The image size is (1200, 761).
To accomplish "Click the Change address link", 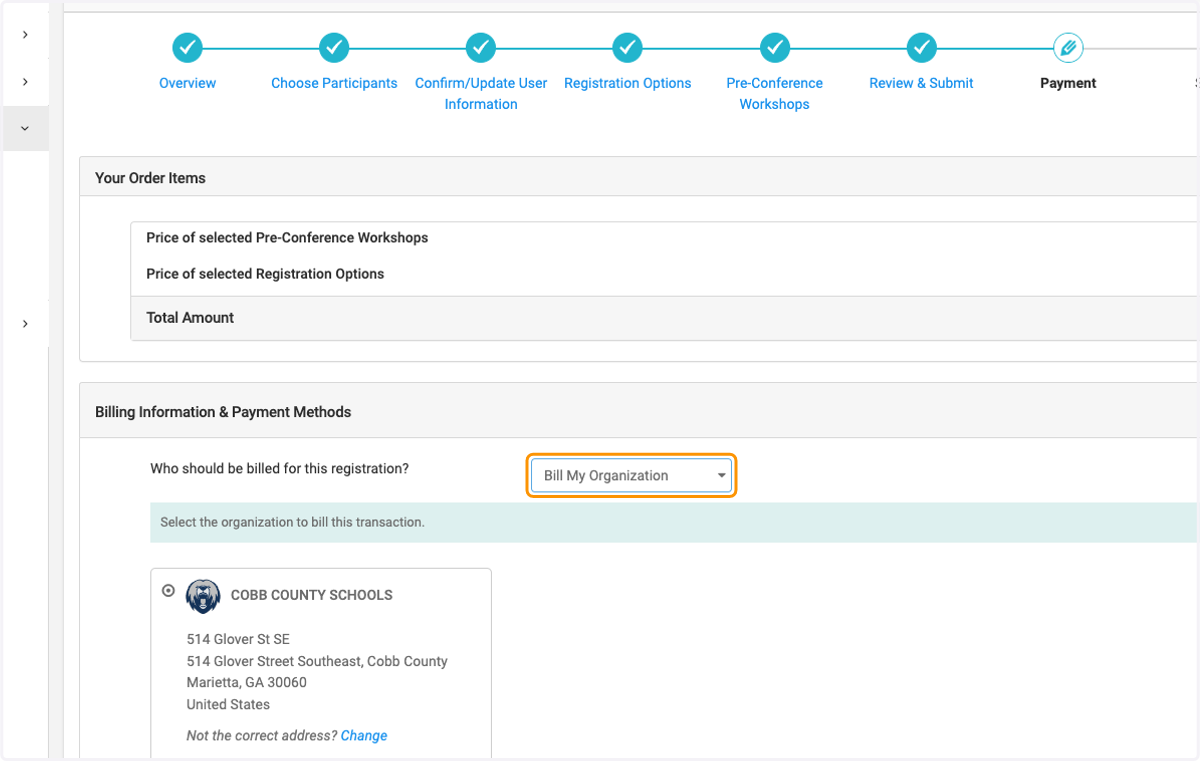I will click(x=364, y=735).
